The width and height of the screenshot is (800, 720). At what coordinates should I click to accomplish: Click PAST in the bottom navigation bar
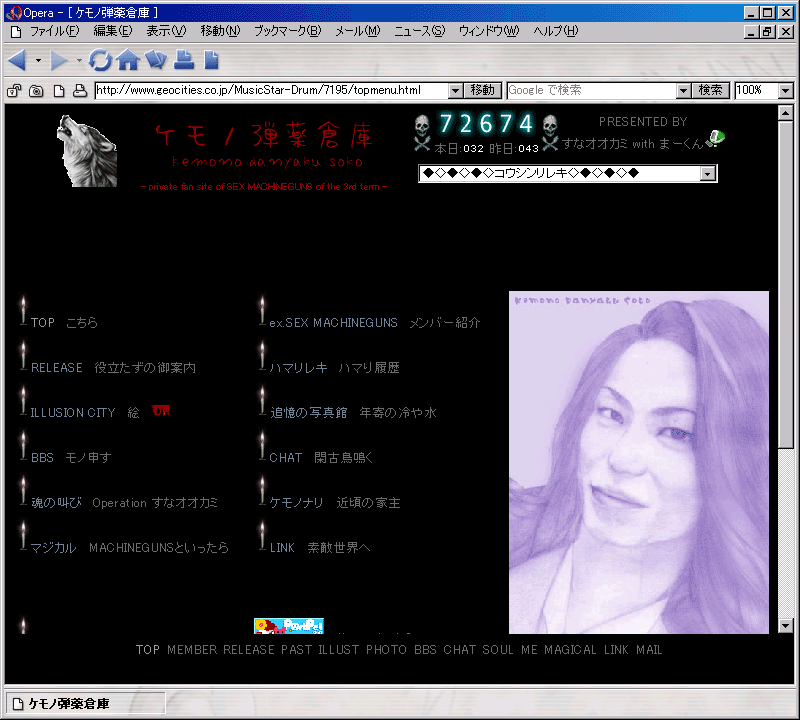(296, 650)
